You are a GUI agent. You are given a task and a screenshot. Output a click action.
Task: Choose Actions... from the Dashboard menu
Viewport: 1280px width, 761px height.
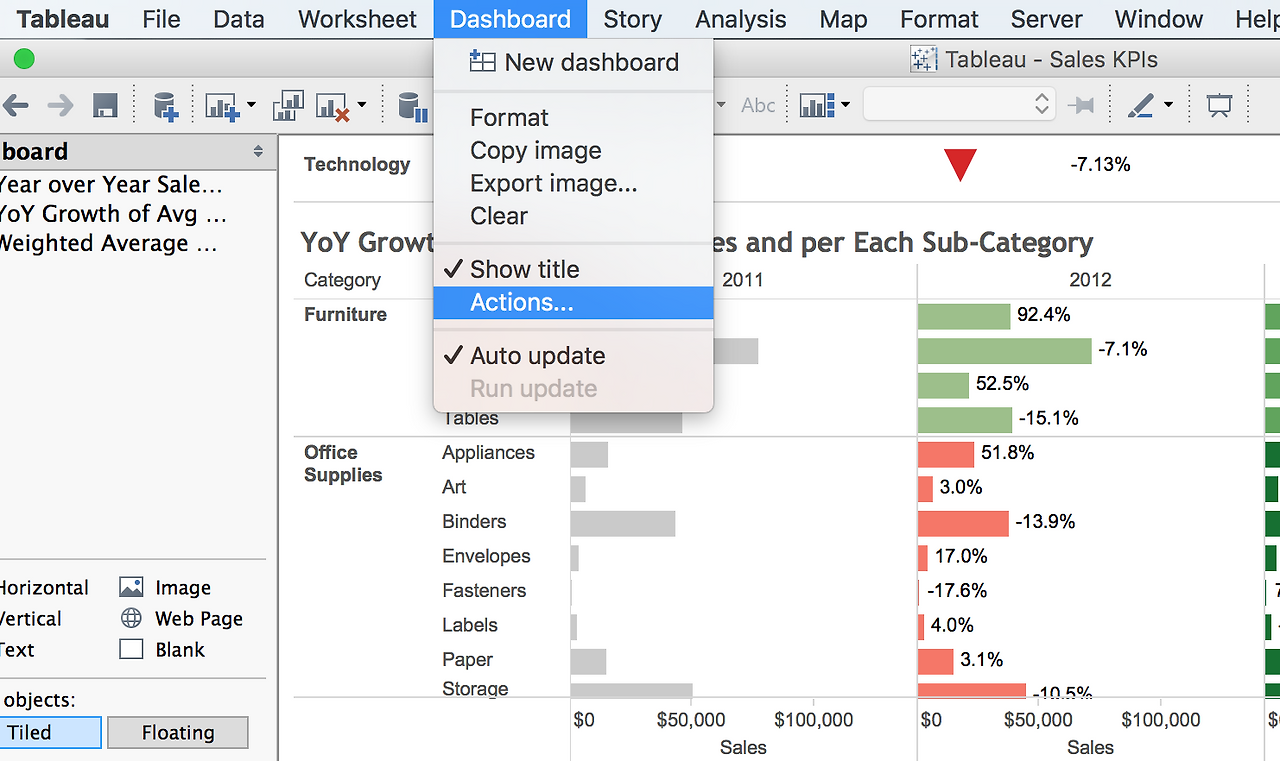coord(574,302)
